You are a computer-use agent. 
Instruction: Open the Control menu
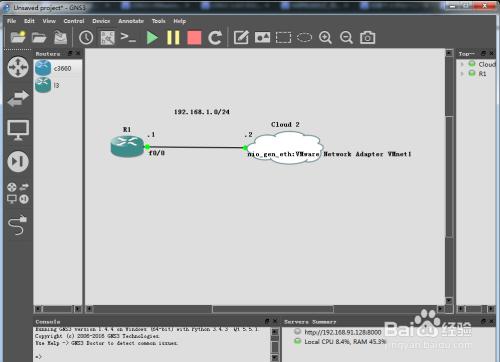[x=74, y=21]
